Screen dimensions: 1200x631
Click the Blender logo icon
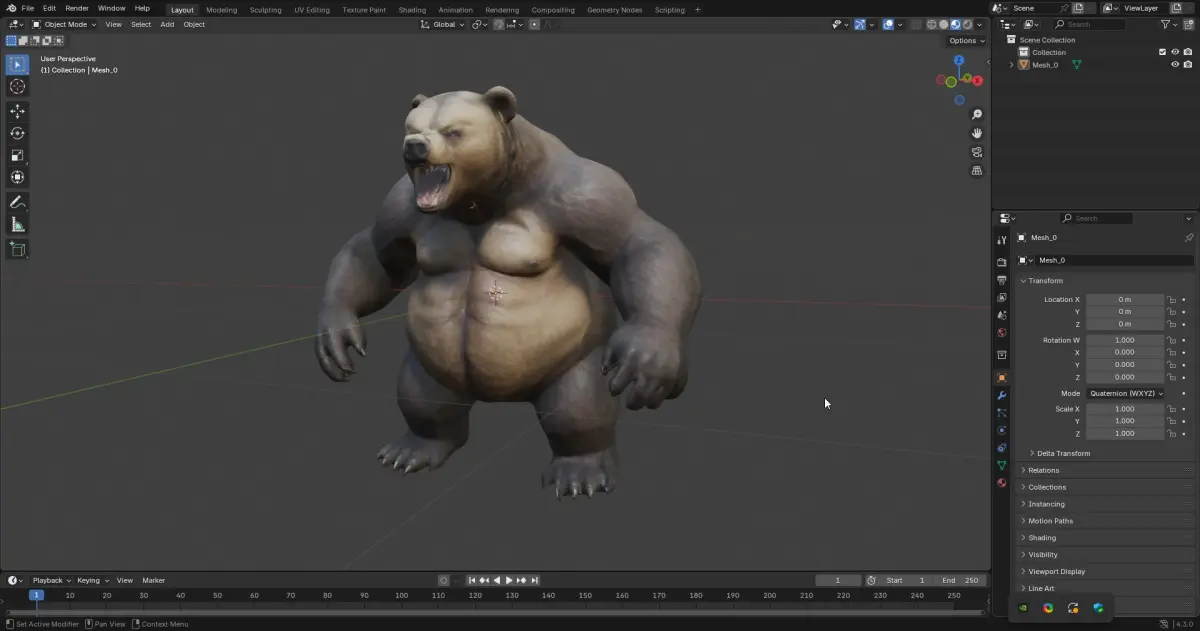(x=11, y=9)
